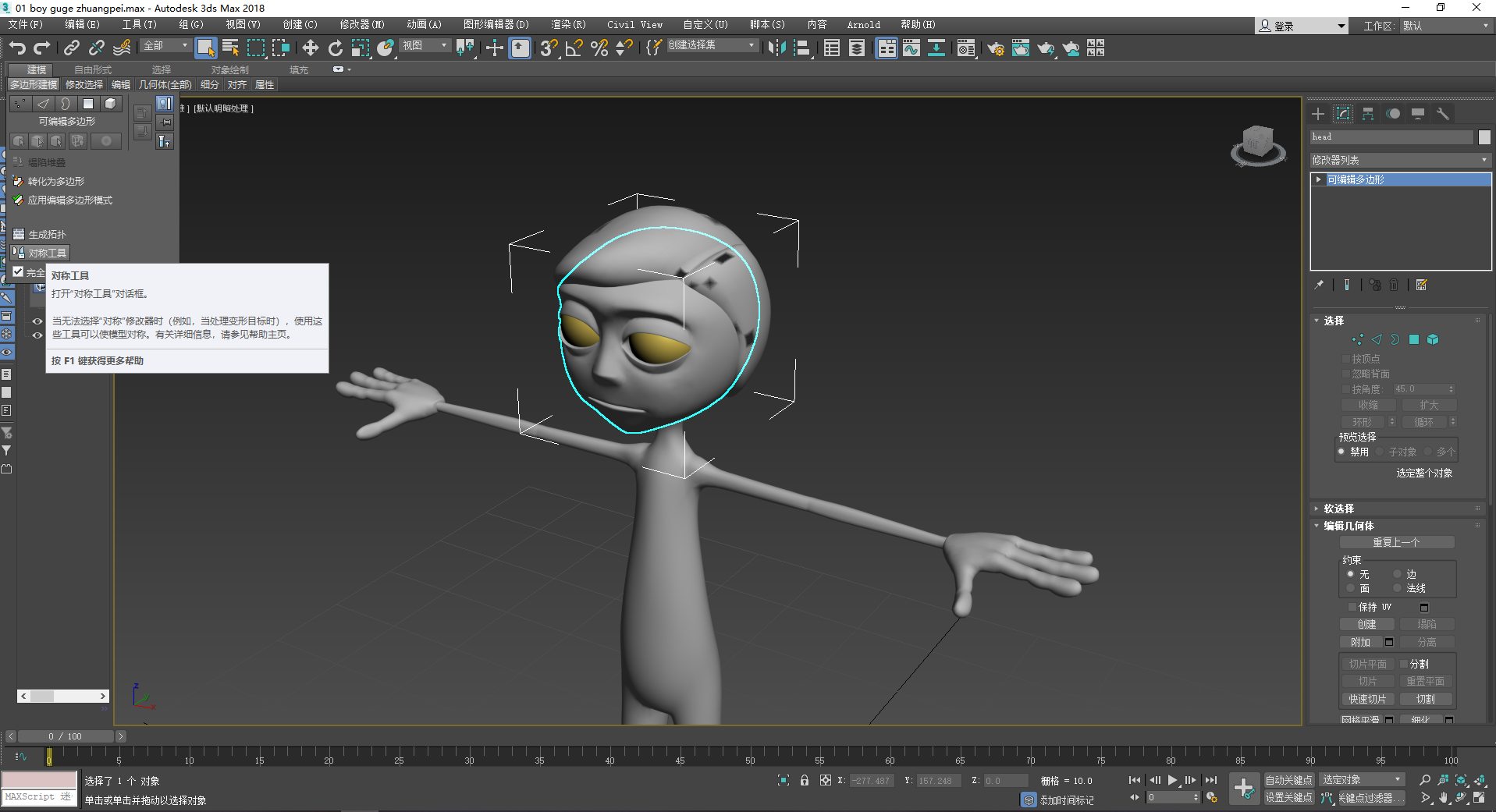Toggle Angle Snap in the toolbar

click(x=574, y=48)
